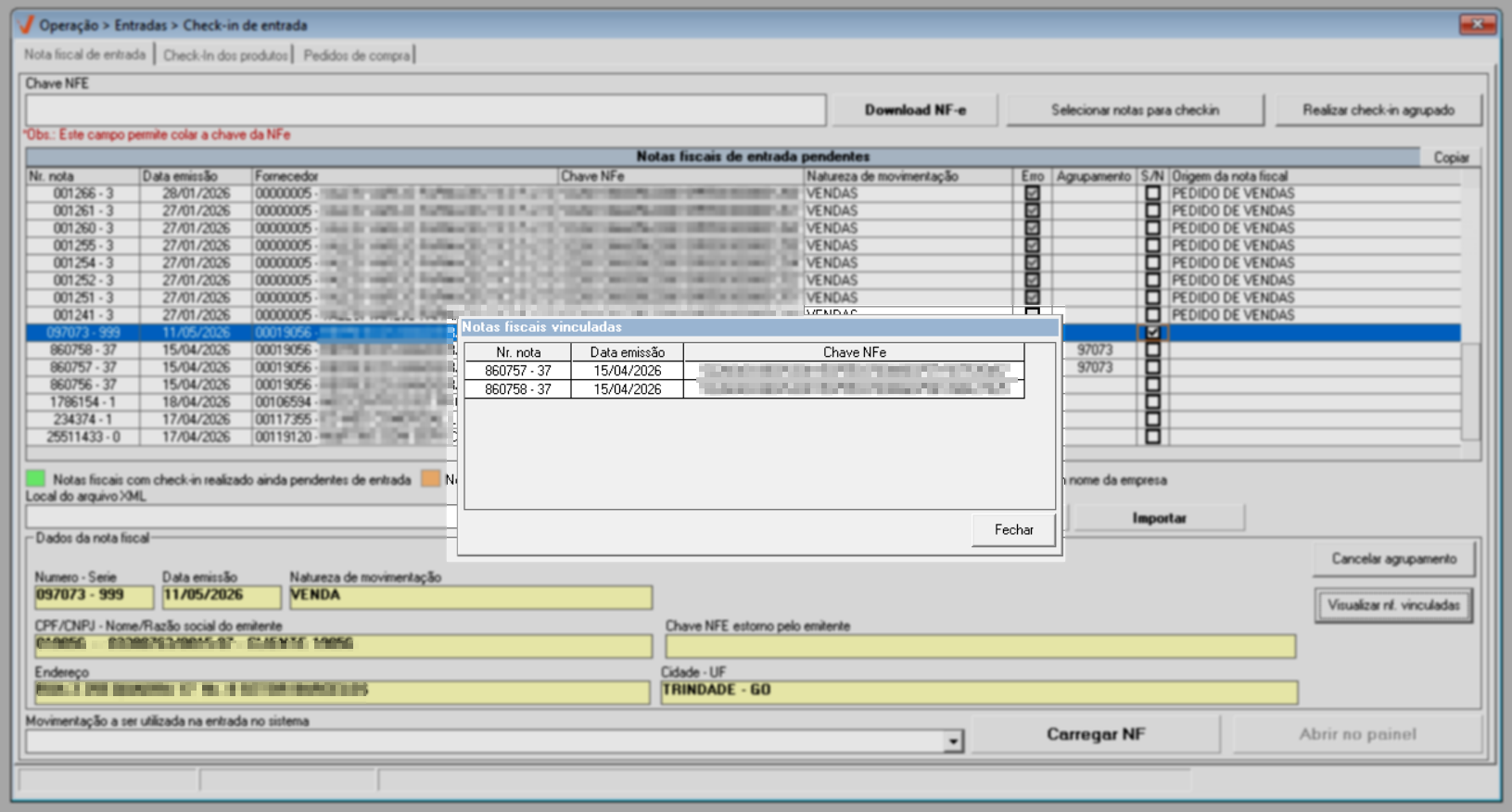Click into the Chave NFE input field
This screenshot has height=812, width=1512.
click(x=426, y=109)
